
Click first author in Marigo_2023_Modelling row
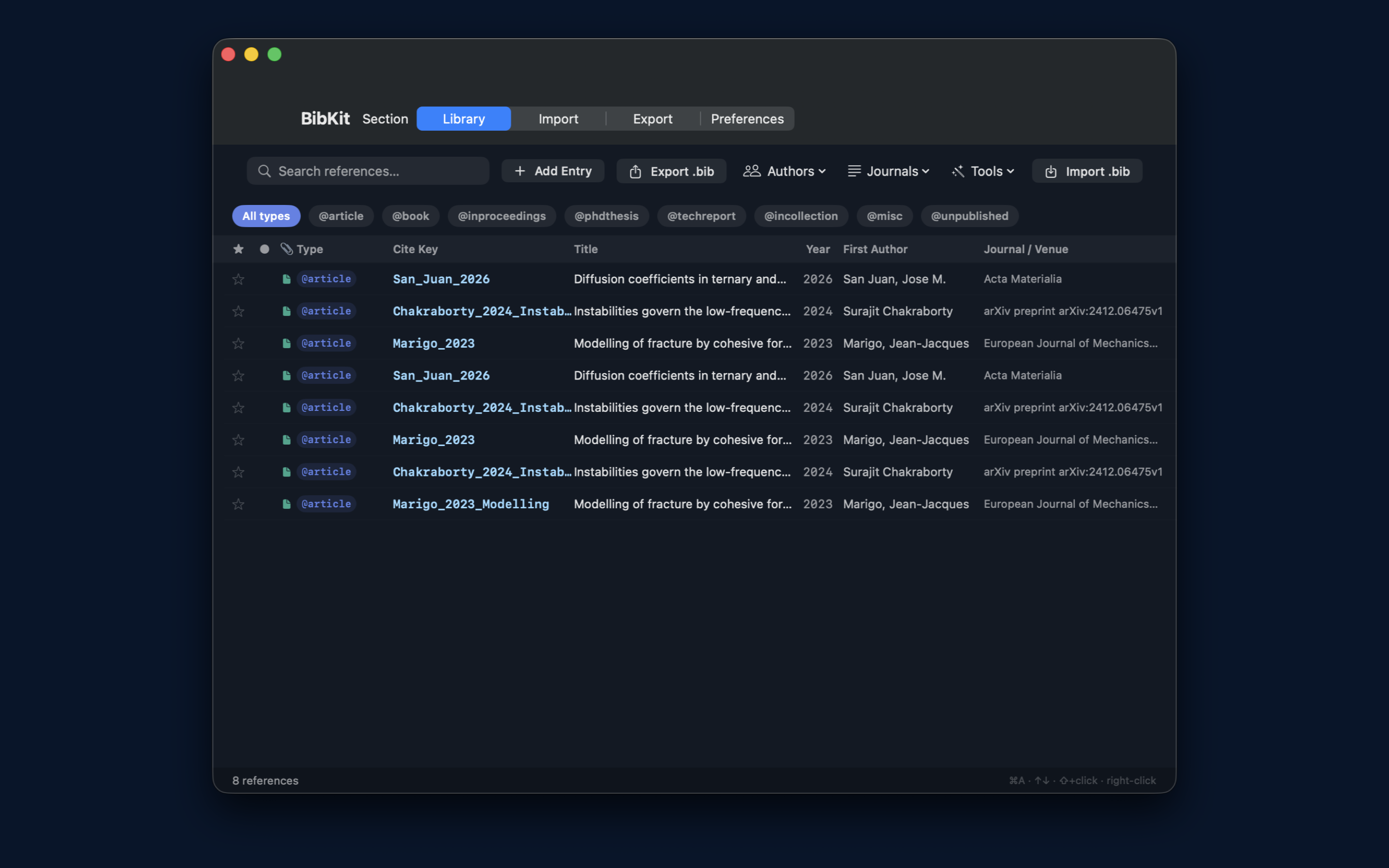(906, 504)
